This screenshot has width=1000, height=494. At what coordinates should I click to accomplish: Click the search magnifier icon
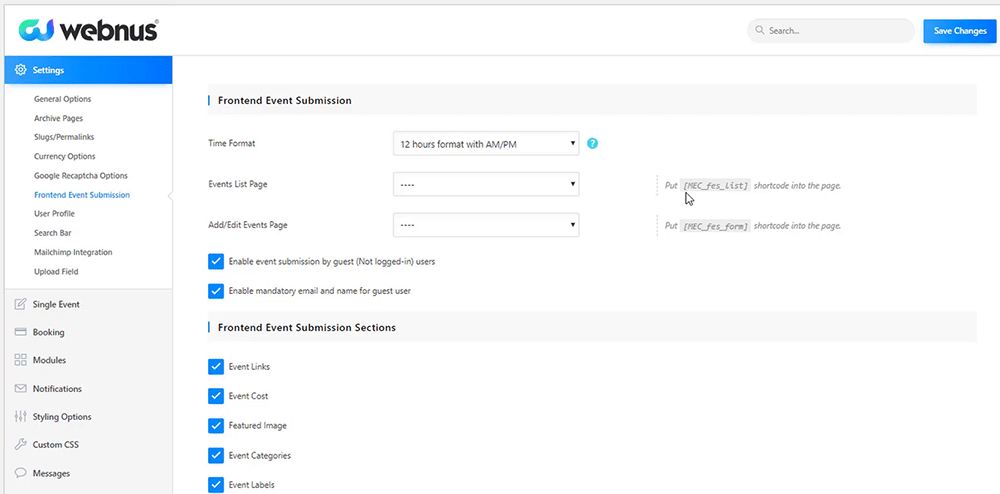(x=760, y=30)
